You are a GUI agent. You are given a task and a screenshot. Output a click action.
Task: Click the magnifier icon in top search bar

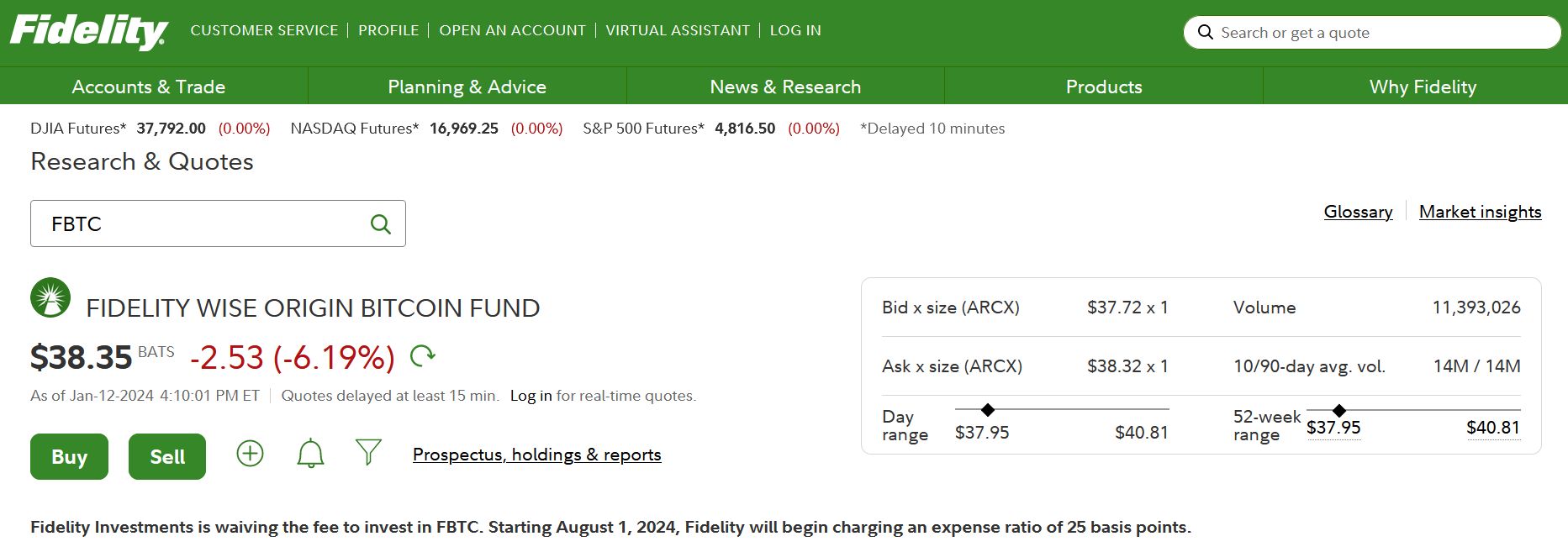(1205, 33)
